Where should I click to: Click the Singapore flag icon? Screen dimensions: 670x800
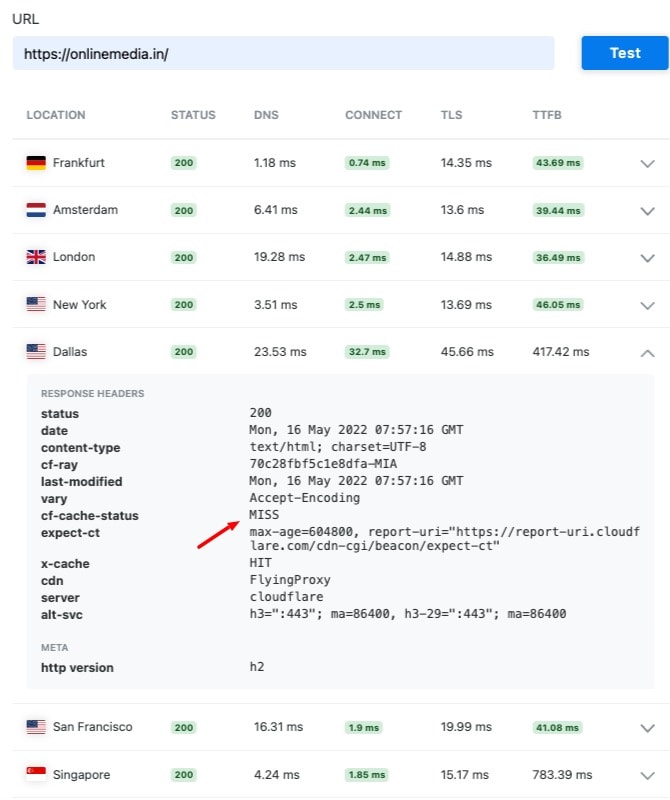(x=36, y=774)
